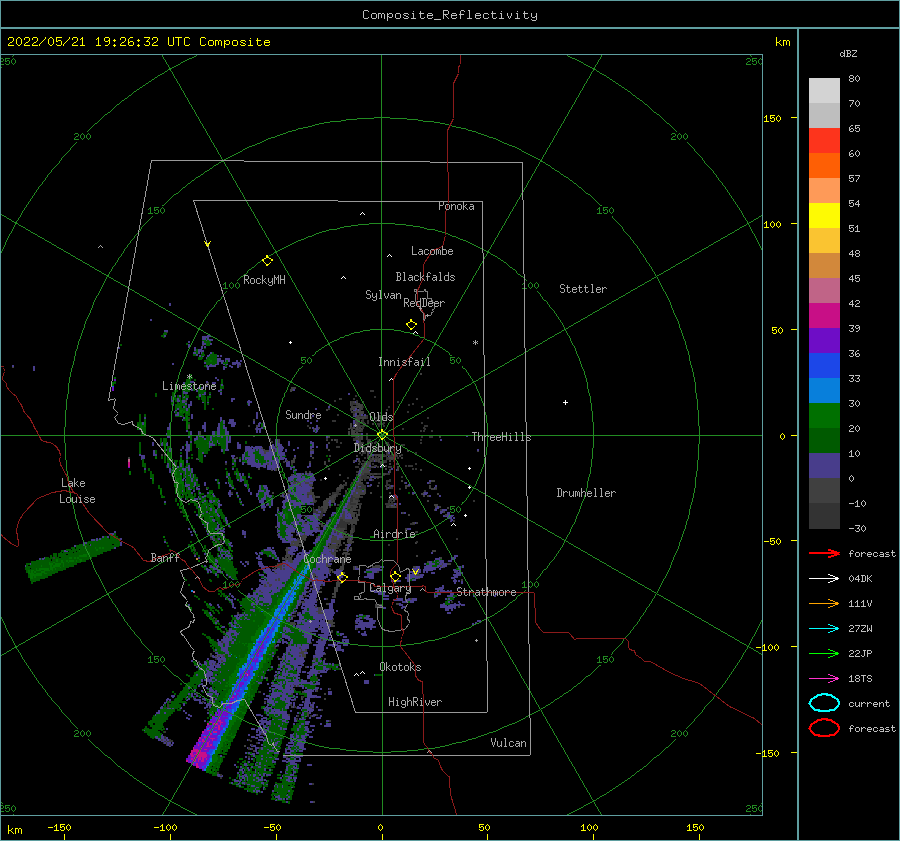The width and height of the screenshot is (900, 841).
Task: Click the Blackfalds label
Action: [425, 277]
